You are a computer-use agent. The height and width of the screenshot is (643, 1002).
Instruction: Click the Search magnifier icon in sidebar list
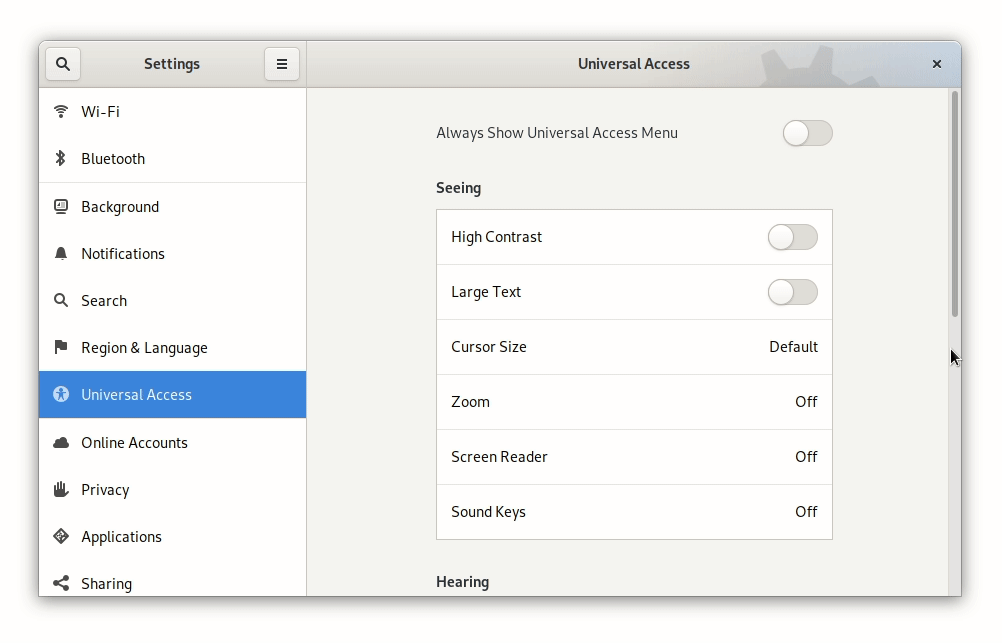(61, 300)
